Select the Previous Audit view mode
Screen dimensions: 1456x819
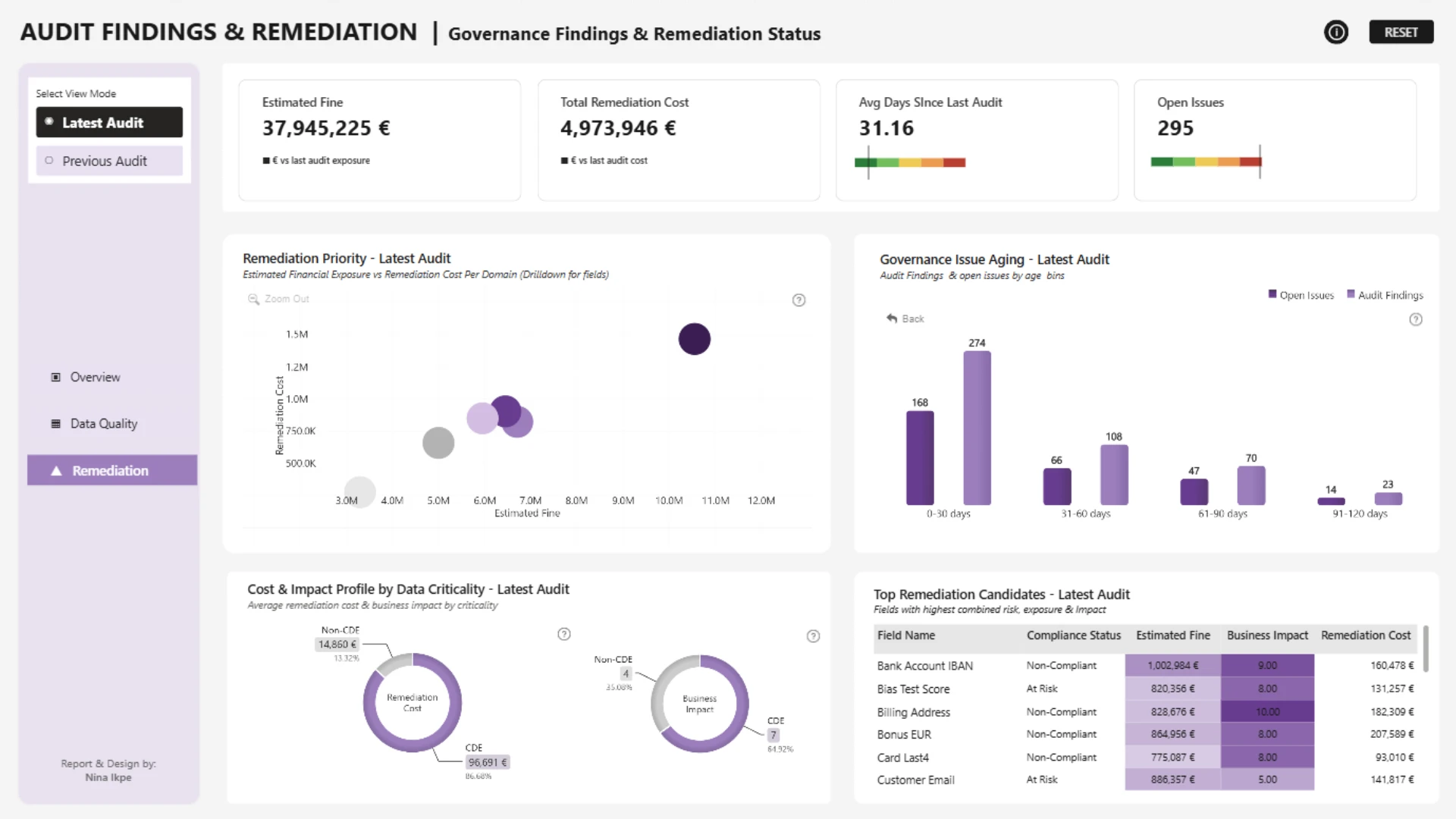tap(109, 161)
